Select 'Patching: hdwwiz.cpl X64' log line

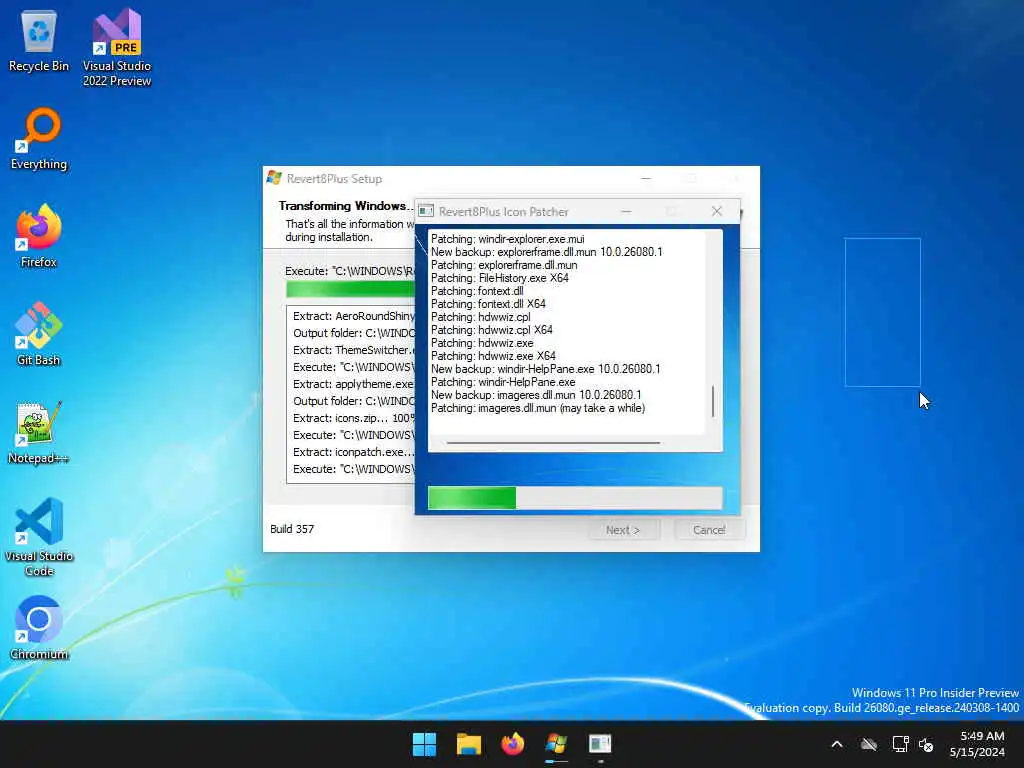(492, 330)
